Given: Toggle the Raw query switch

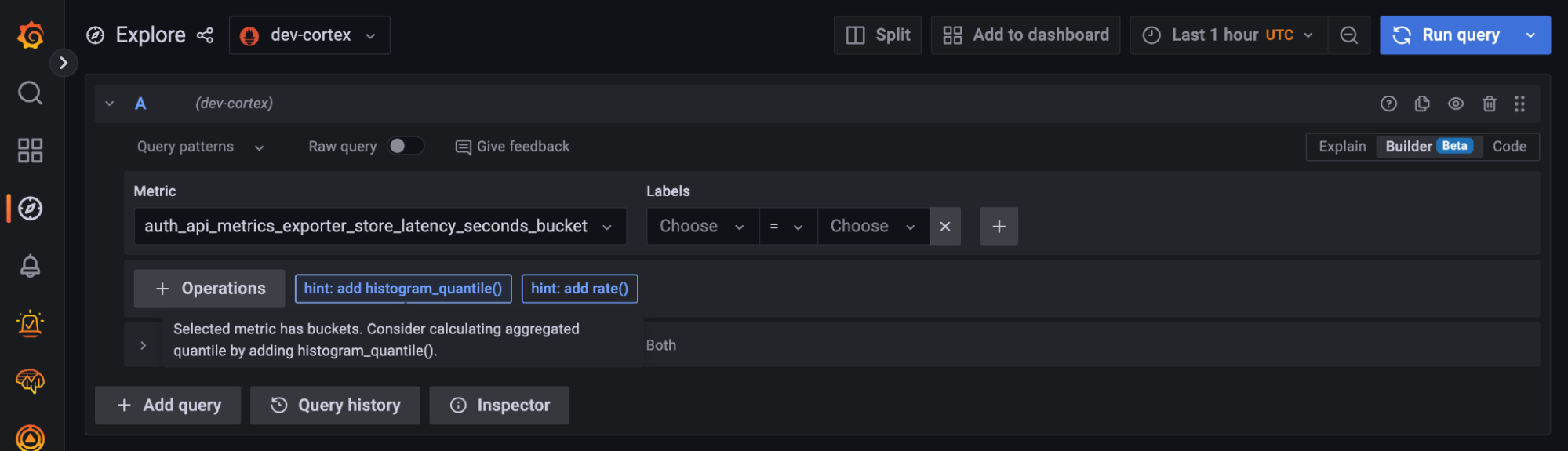Looking at the screenshot, I should tap(406, 147).
